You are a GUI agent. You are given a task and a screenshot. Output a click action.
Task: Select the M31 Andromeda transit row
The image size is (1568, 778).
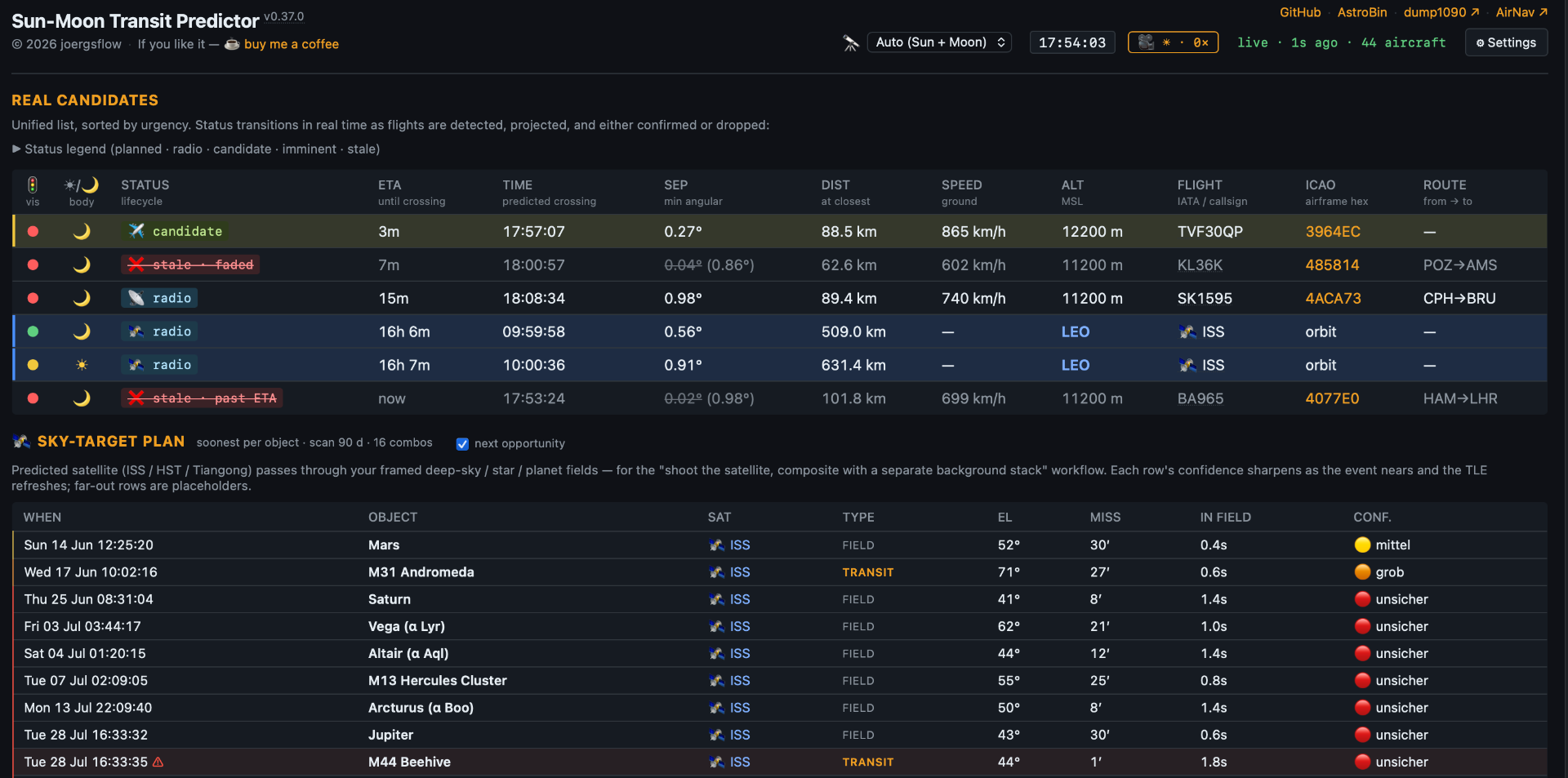[x=780, y=572]
